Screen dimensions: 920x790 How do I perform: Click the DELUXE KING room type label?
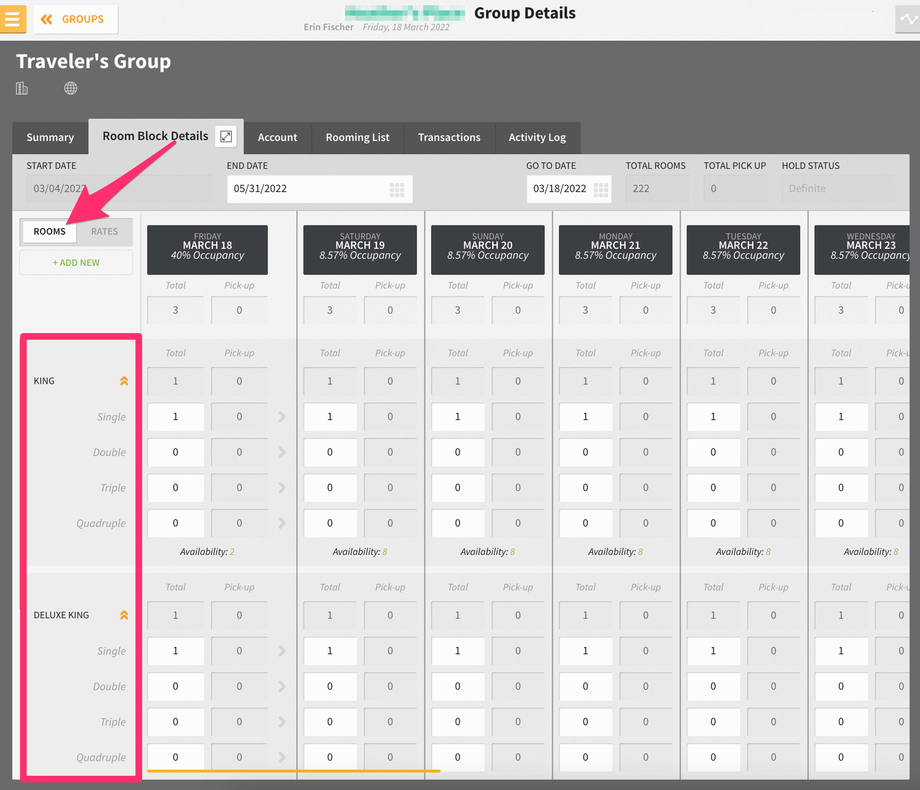pyautogui.click(x=61, y=615)
